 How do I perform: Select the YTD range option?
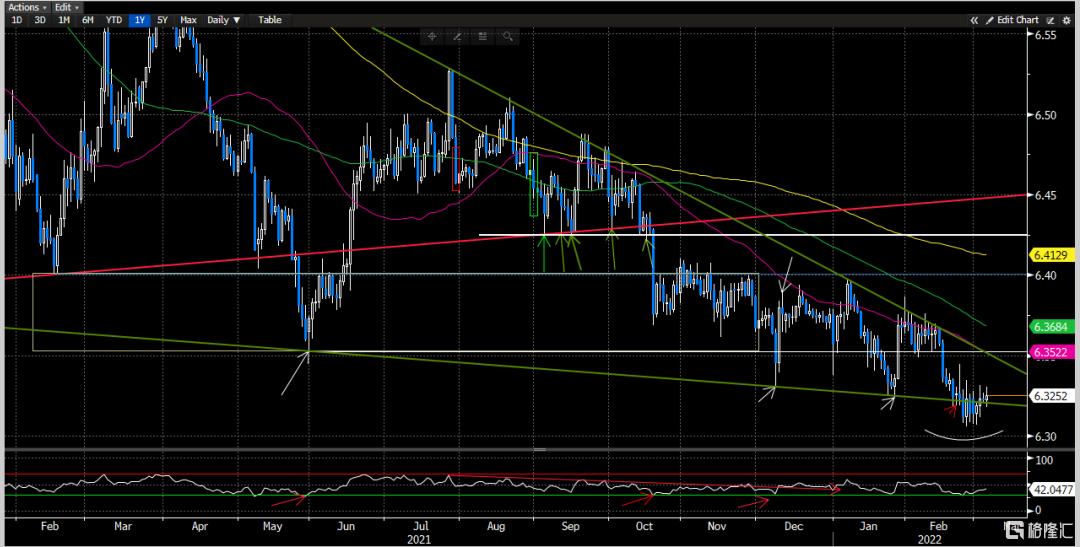point(114,20)
